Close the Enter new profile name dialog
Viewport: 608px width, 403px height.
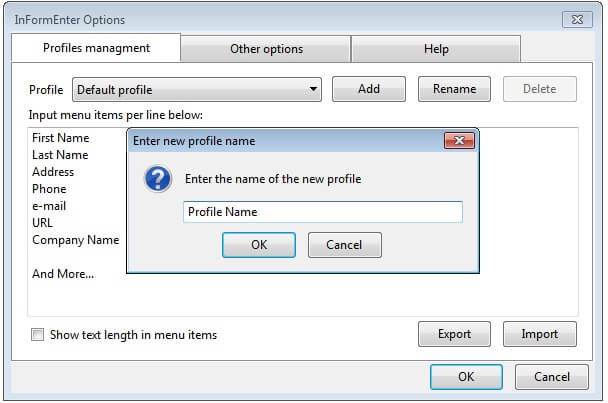click(x=459, y=141)
